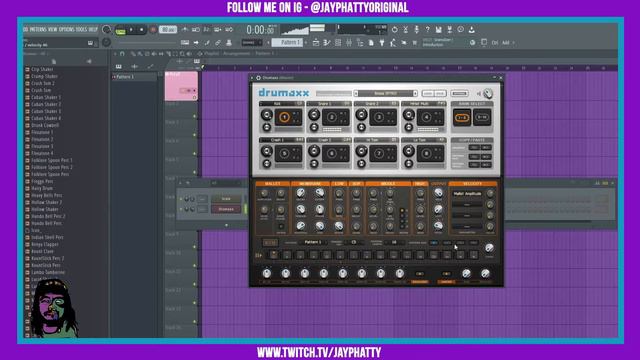Select drum pad 1 (Kick) in Drumaxx
Image resolution: width=640 pixels, height=360 pixels.
coord(284,118)
